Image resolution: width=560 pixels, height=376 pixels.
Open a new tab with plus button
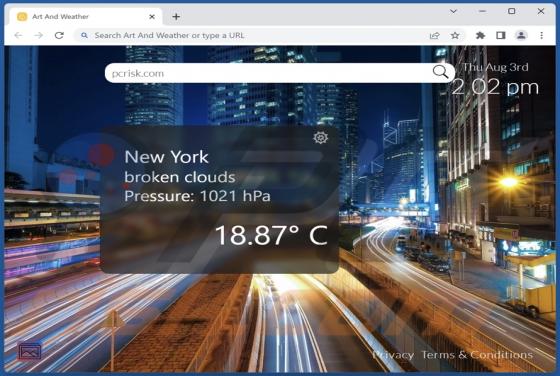176,16
